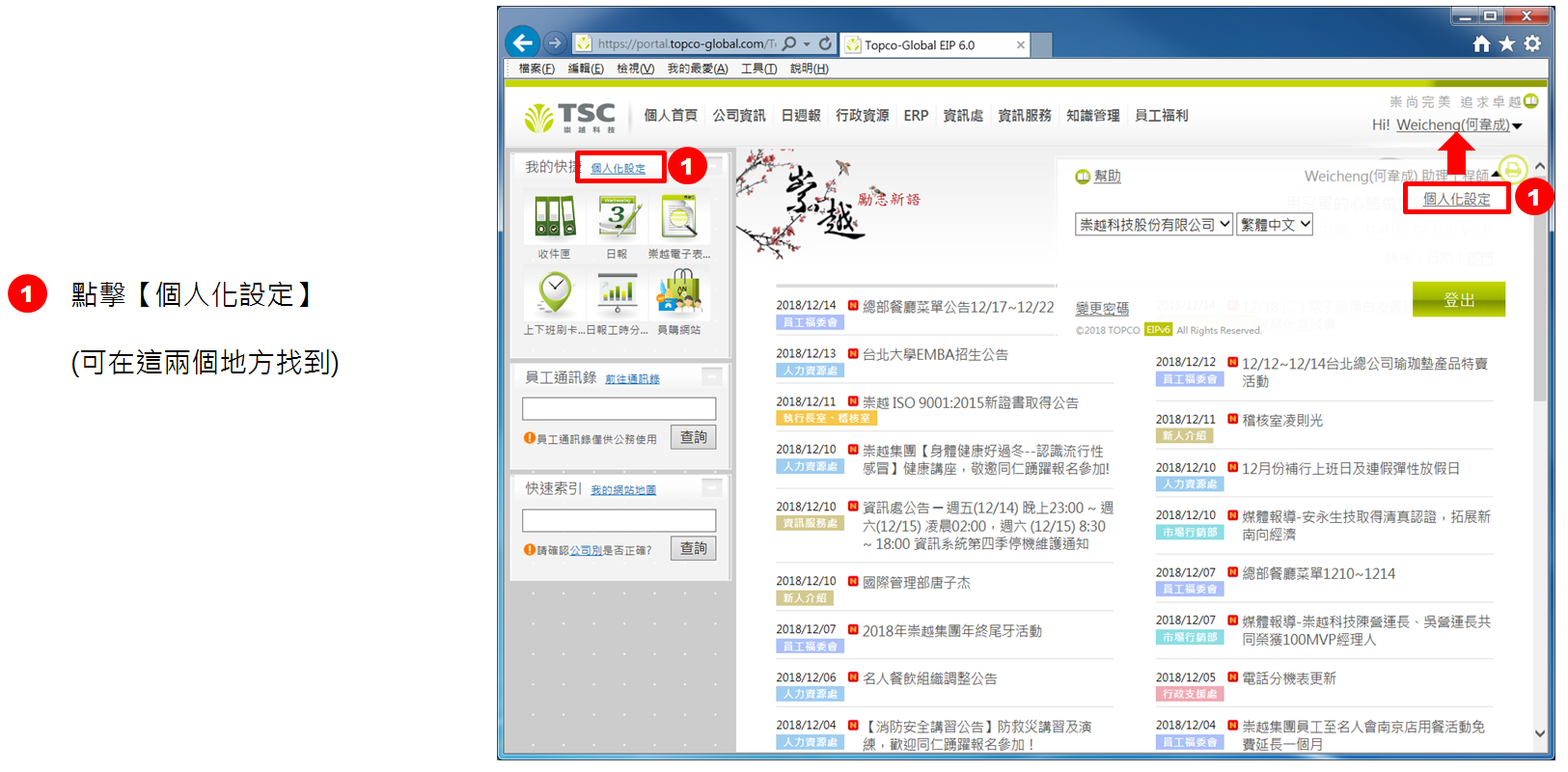Screen dimensions: 1568x772
Task: Open the 公司資訊 navigation menu
Action: click(739, 116)
